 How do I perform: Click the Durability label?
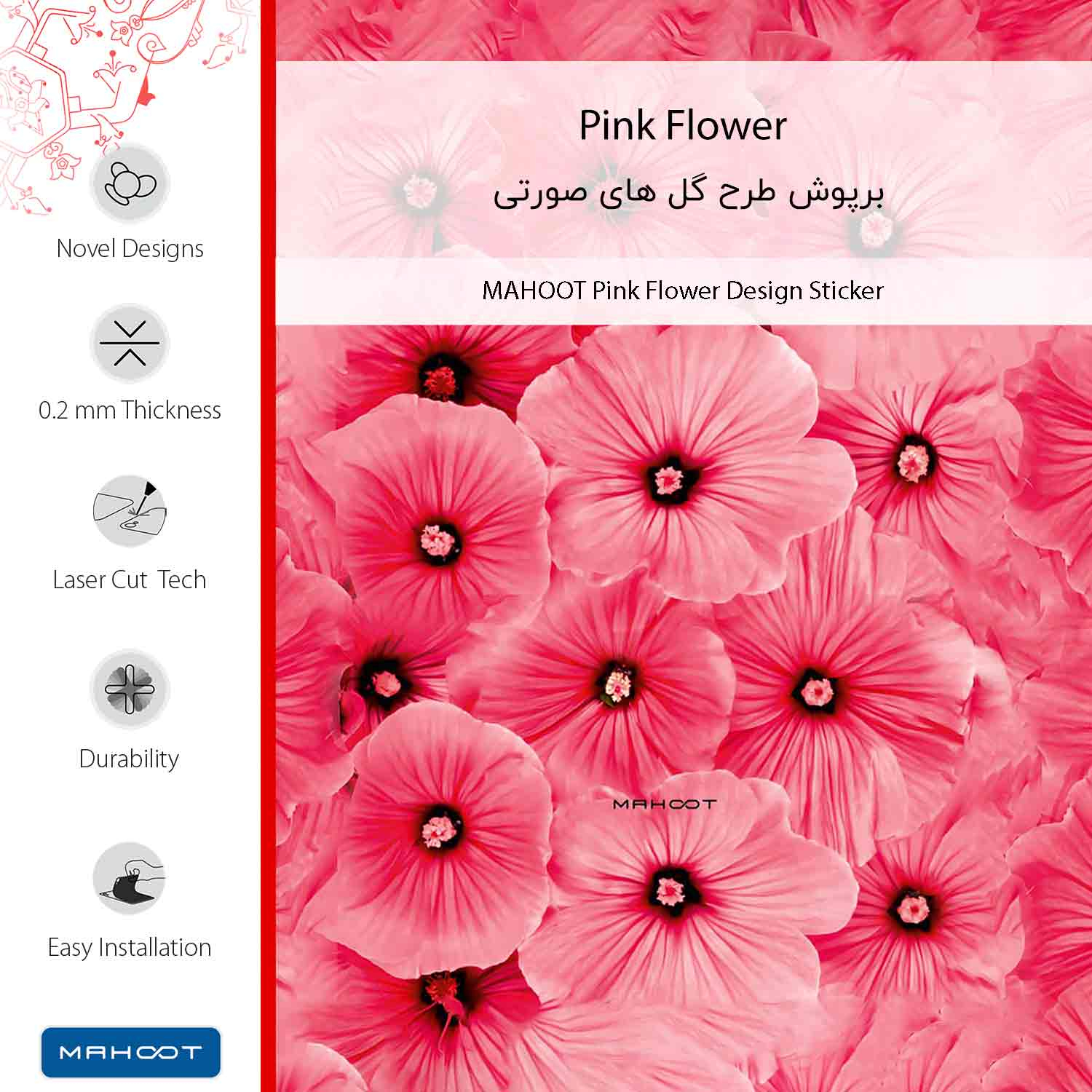tap(129, 759)
